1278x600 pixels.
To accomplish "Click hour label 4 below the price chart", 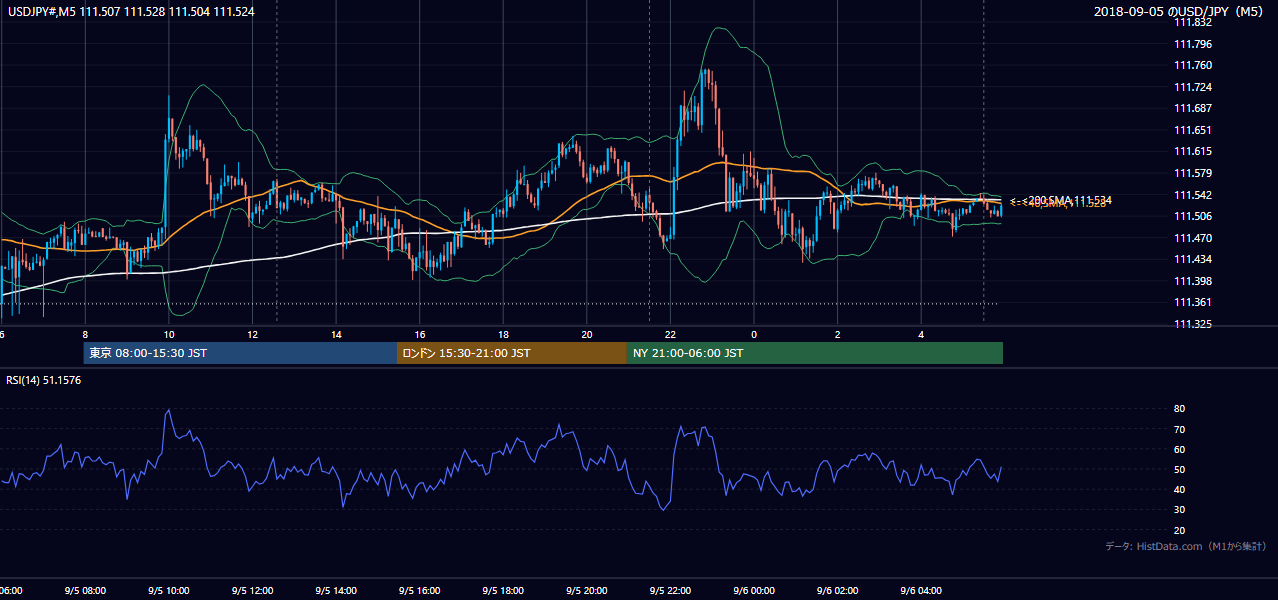I will [921, 335].
